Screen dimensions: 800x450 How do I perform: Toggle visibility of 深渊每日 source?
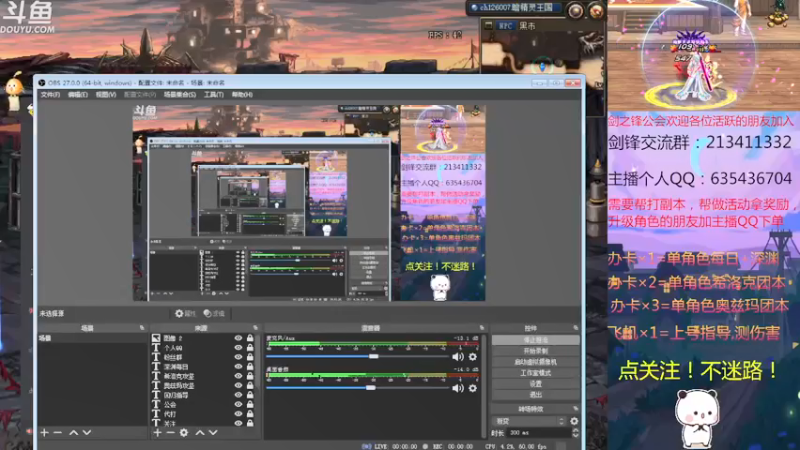point(238,366)
